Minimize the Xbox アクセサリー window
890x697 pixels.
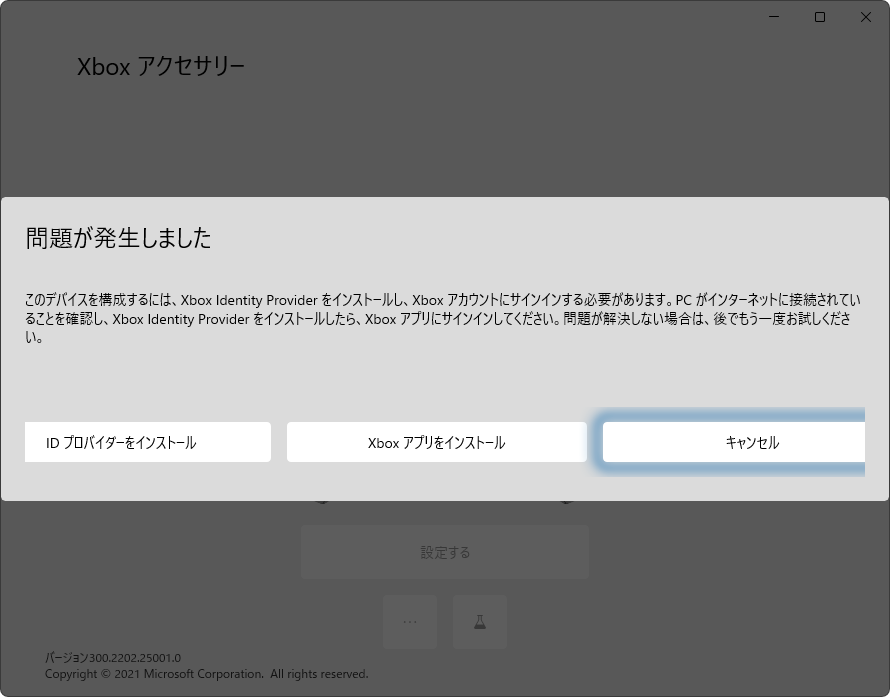pyautogui.click(x=773, y=17)
